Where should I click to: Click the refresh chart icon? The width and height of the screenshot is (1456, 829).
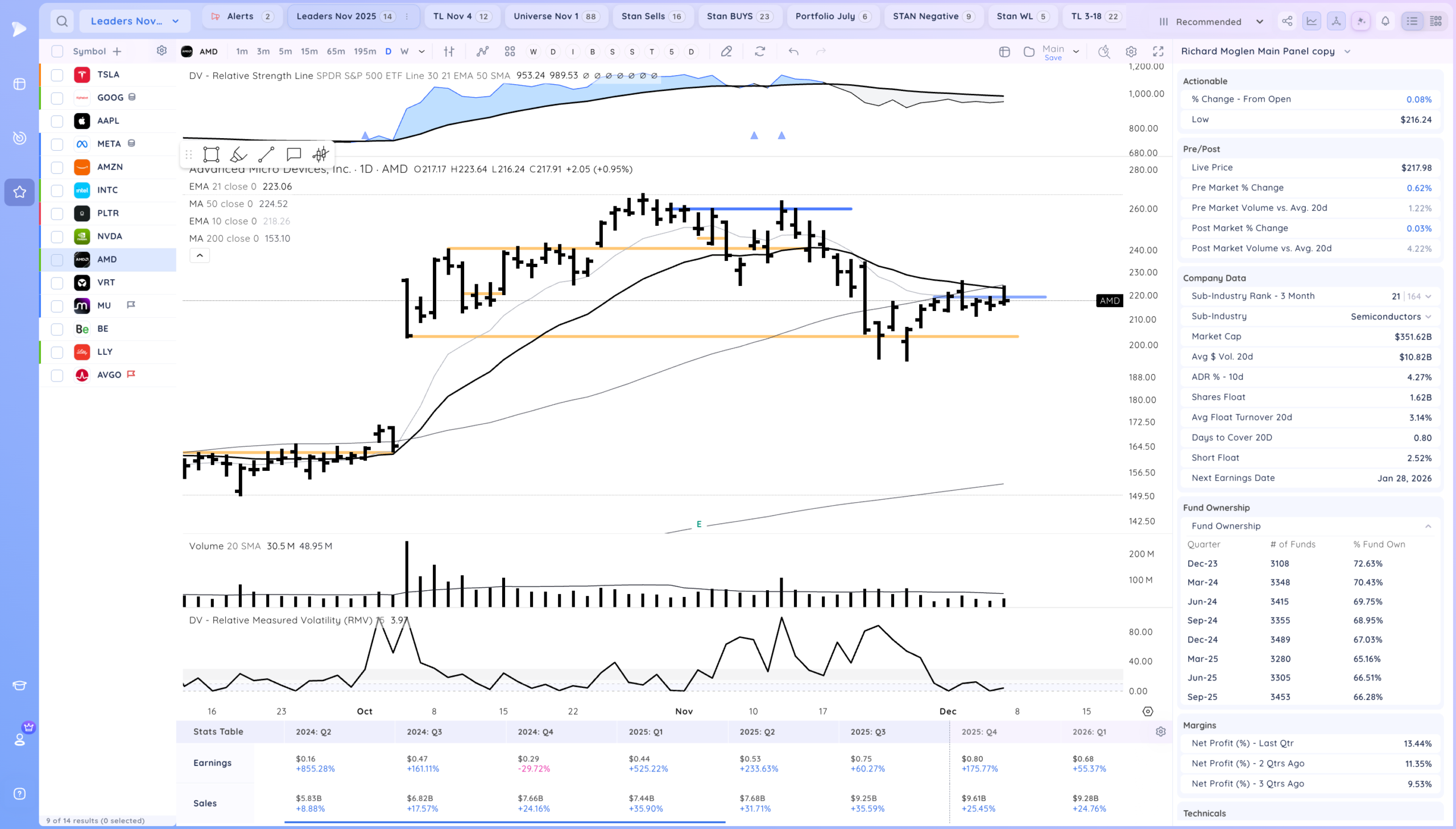[x=760, y=51]
